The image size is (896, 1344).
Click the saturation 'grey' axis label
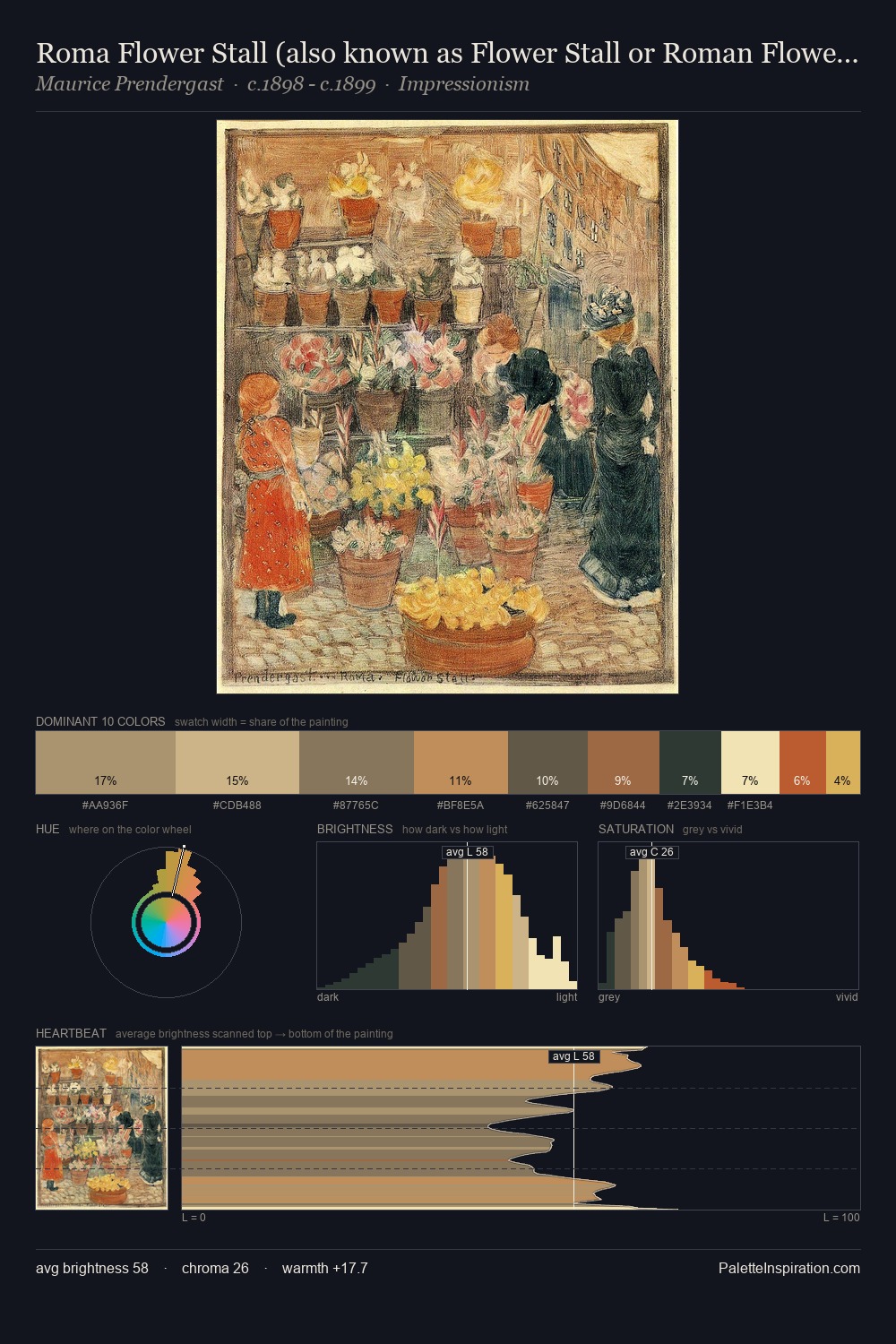[609, 997]
